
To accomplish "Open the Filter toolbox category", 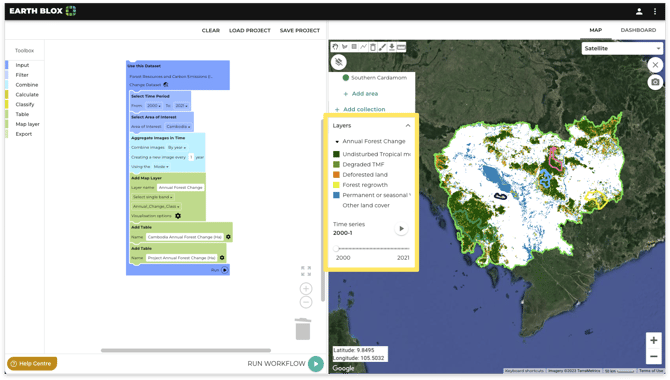I will (22, 75).
